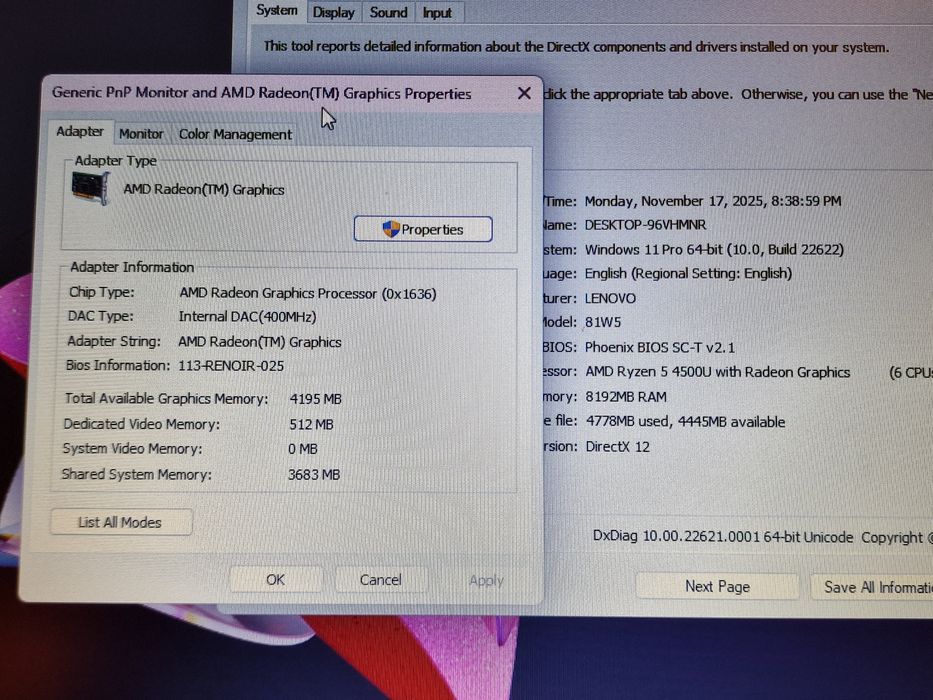Click the 0 MB system video memory value

click(x=303, y=449)
